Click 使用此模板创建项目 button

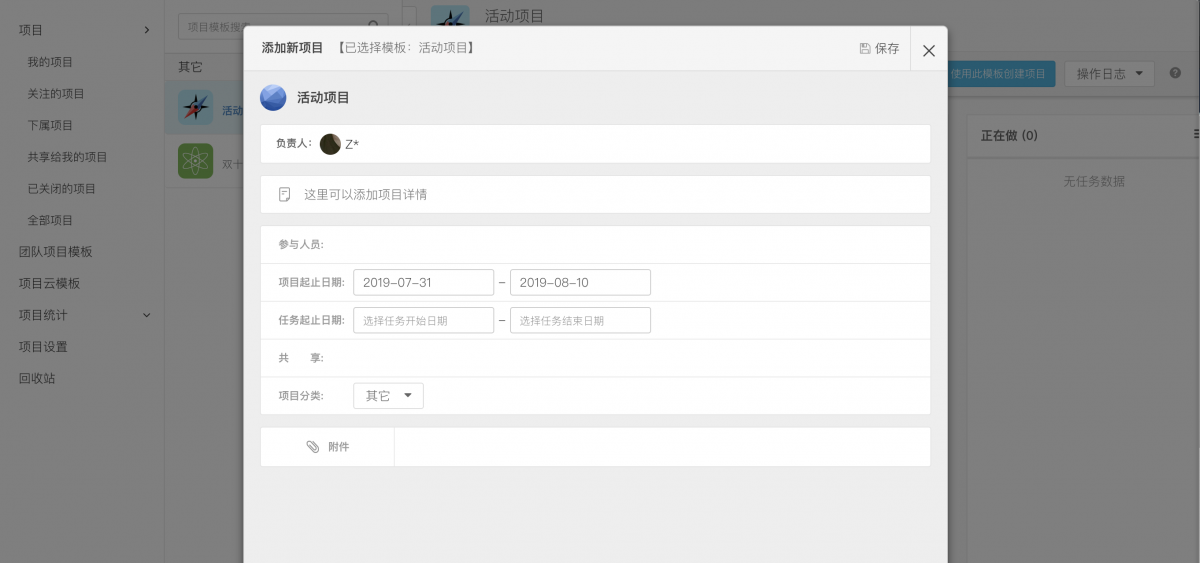point(999,74)
